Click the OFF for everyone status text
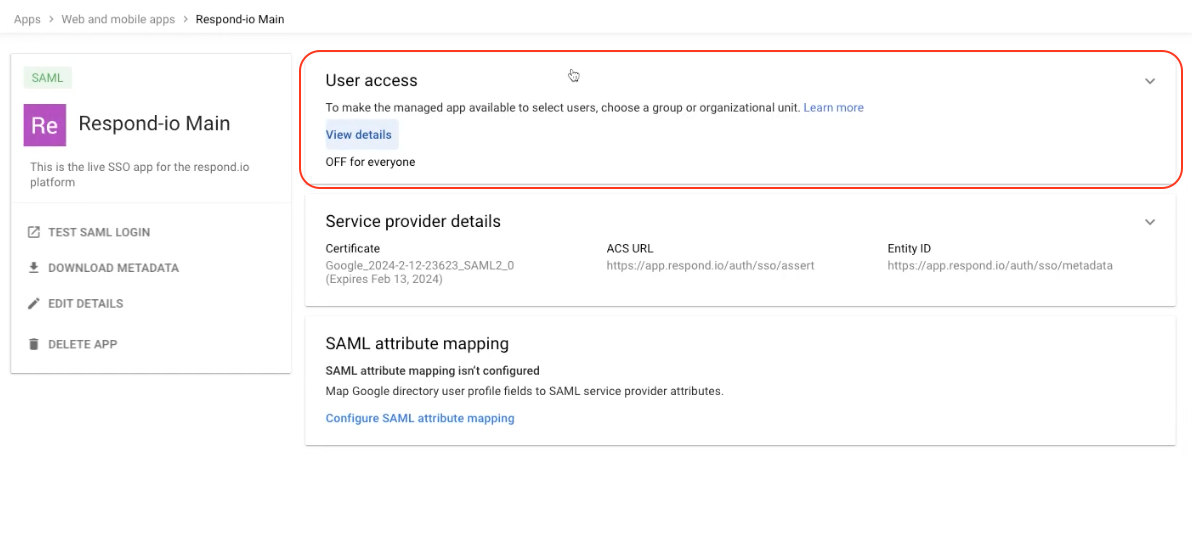Image resolution: width=1192 pixels, height=556 pixels. coord(370,162)
